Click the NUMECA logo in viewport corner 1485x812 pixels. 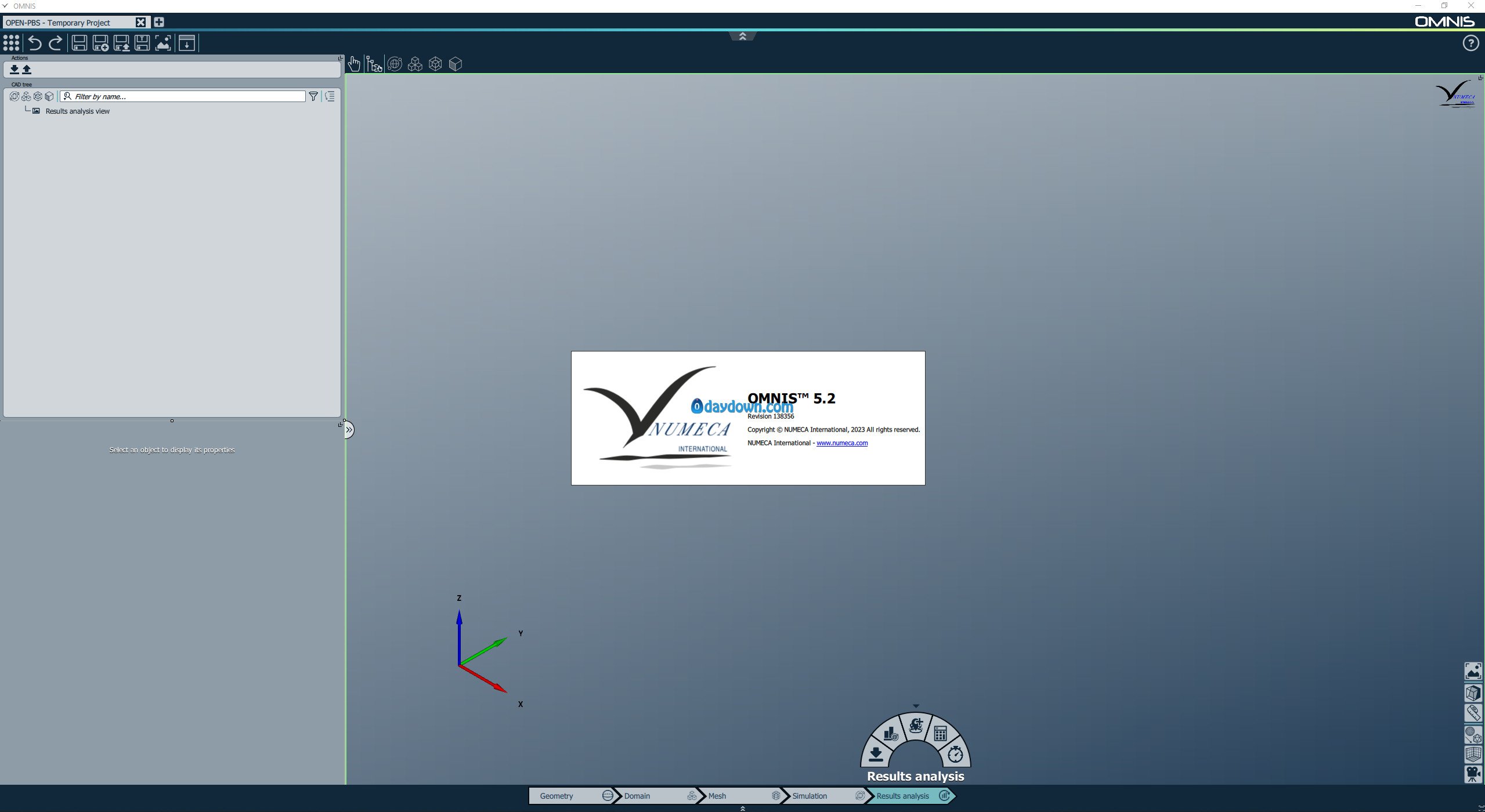1455,94
